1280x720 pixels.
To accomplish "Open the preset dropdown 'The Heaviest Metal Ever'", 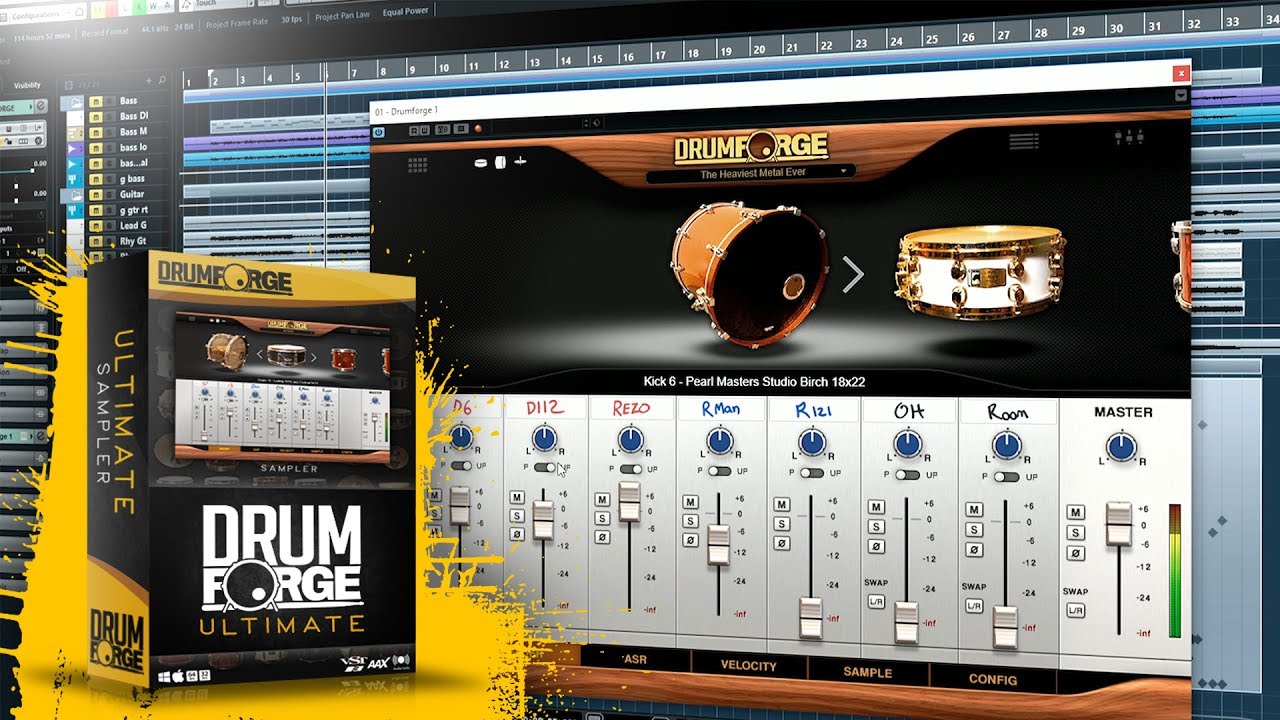I will (751, 173).
